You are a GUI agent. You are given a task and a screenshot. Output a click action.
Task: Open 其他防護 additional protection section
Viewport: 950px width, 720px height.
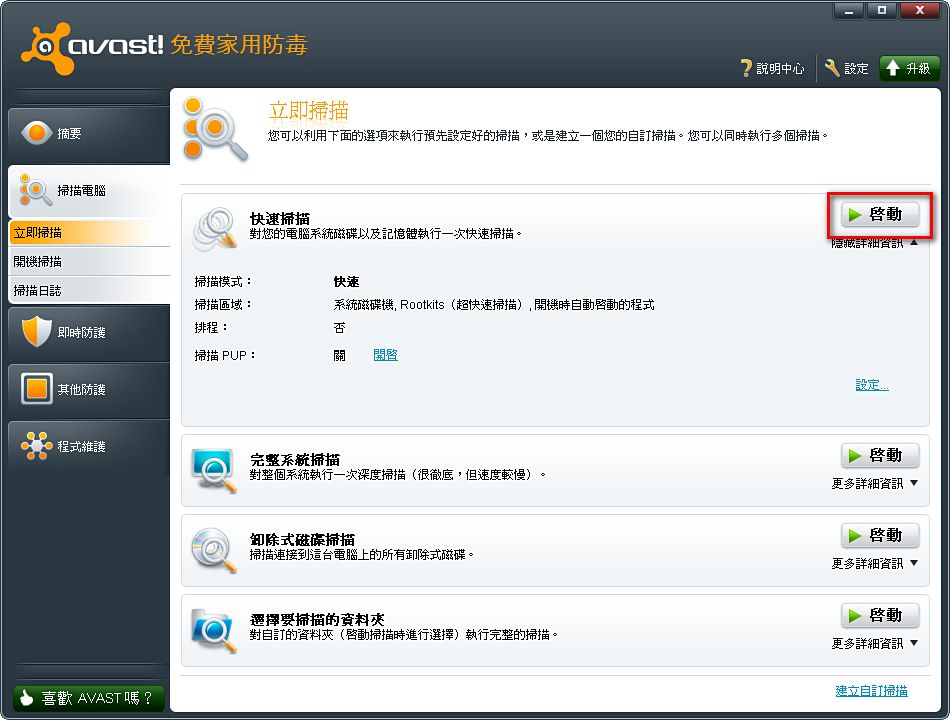tap(89, 389)
